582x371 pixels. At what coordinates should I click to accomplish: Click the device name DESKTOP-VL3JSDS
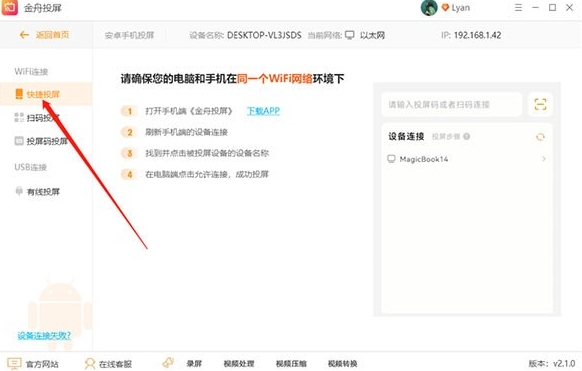264,35
